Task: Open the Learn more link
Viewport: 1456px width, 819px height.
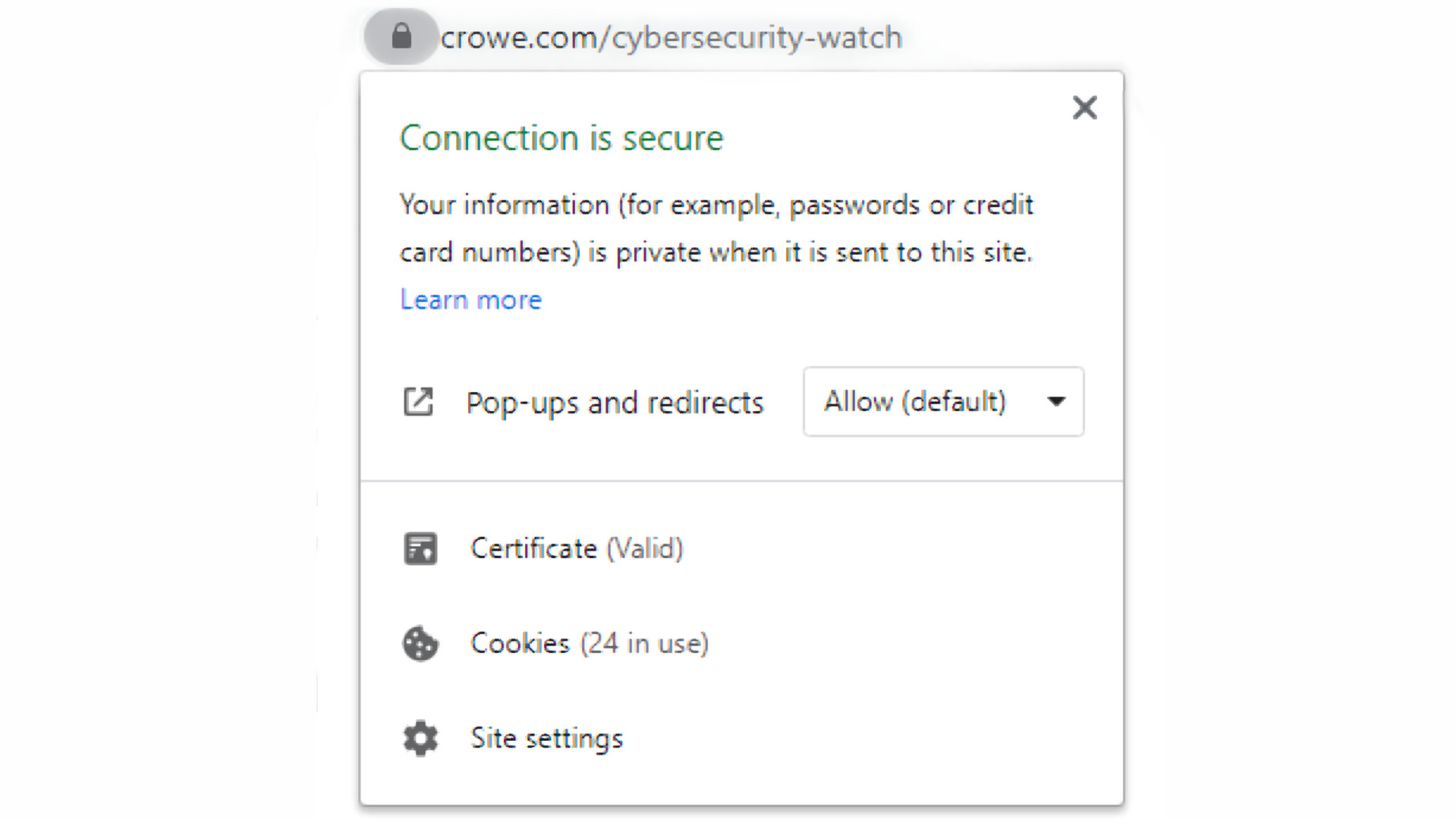Action: (x=470, y=300)
